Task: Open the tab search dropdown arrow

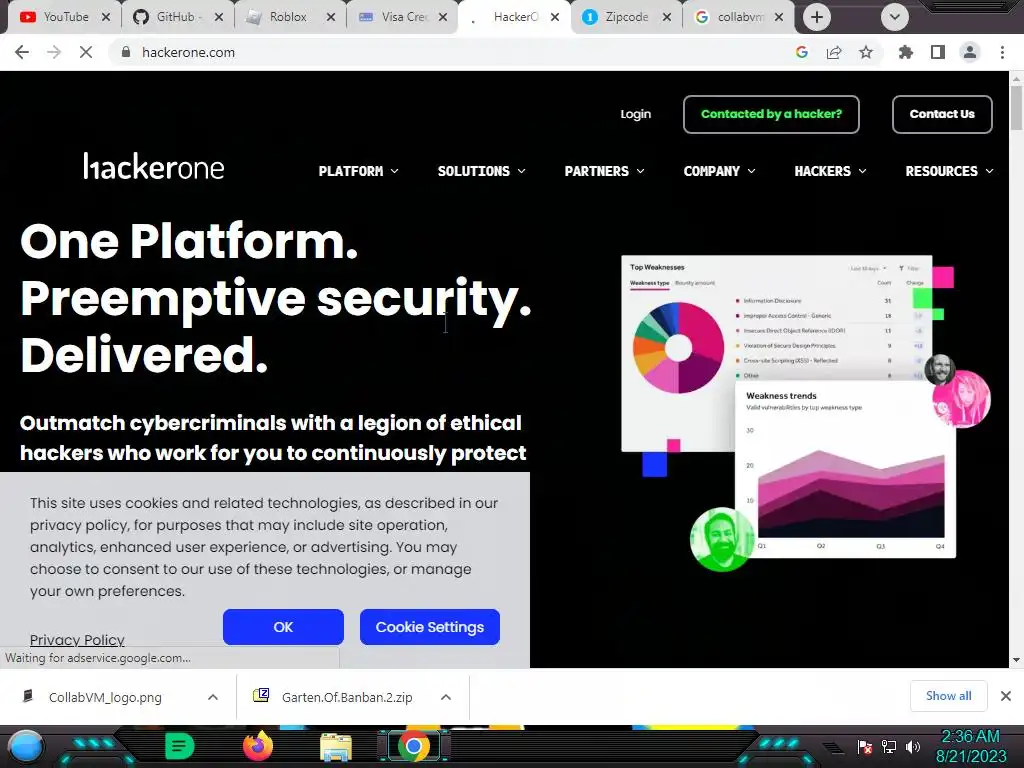Action: click(895, 17)
